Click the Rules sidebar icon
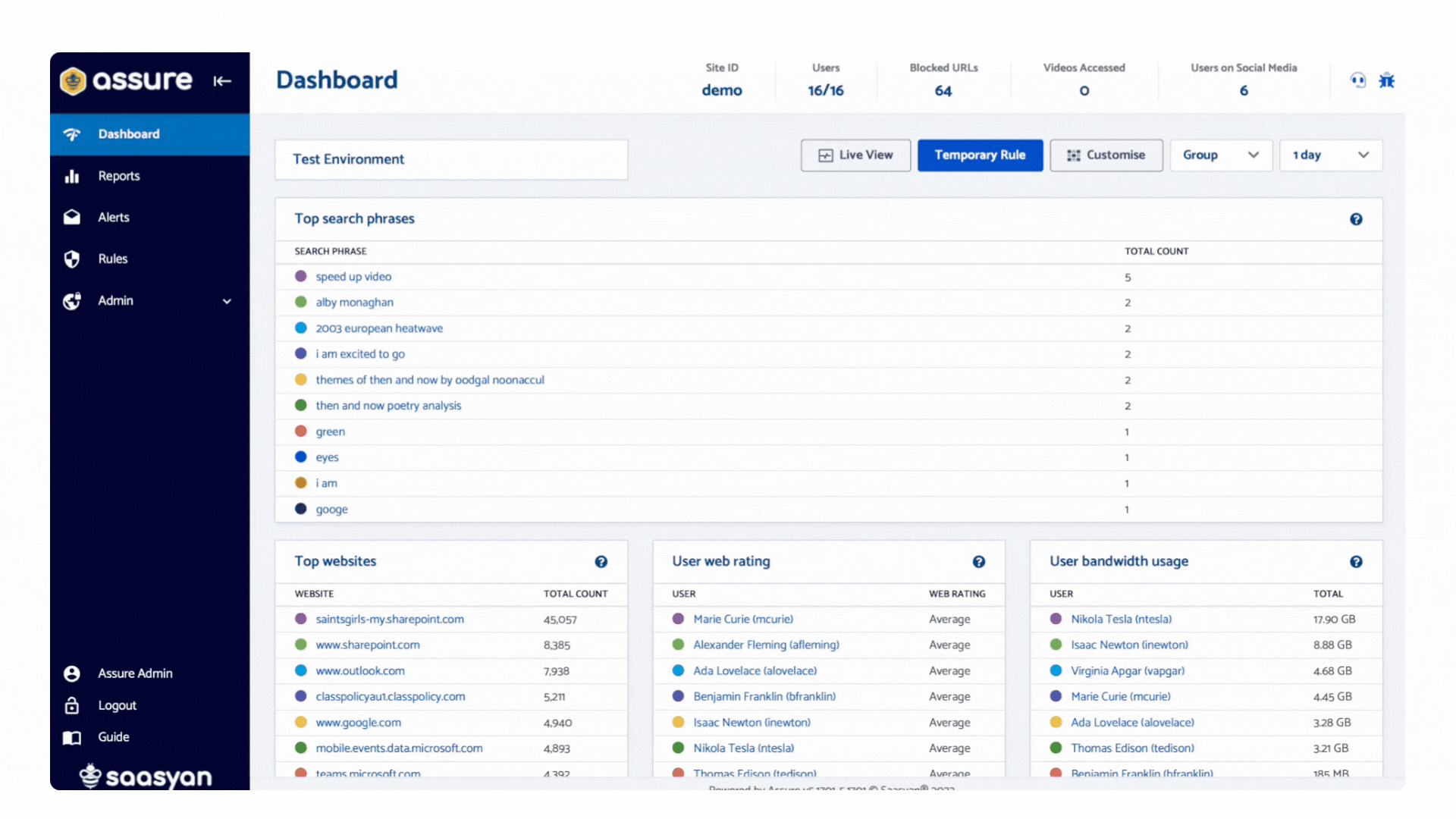The height and width of the screenshot is (819, 1456). tap(73, 258)
